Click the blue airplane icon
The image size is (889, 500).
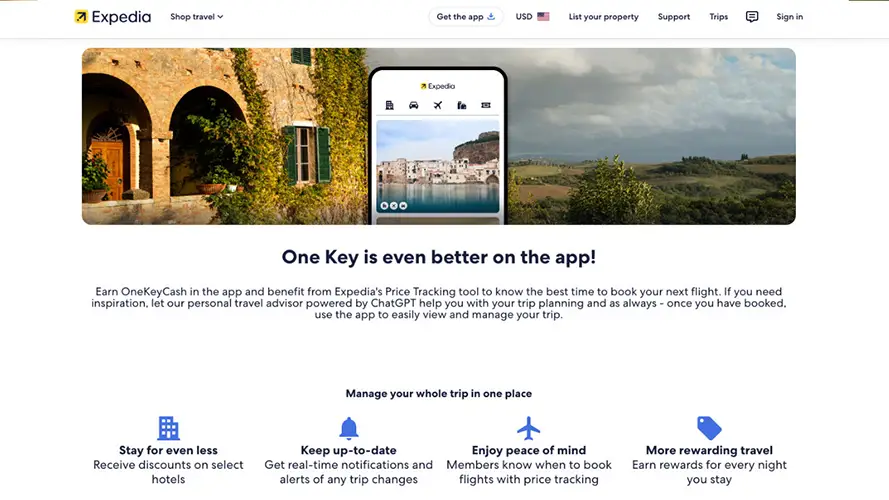(528, 428)
